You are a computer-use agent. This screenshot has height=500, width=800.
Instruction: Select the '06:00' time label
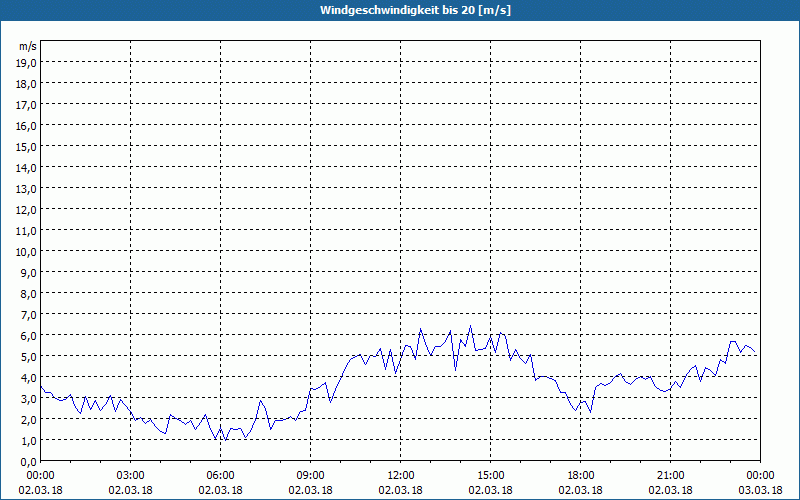[x=220, y=476]
